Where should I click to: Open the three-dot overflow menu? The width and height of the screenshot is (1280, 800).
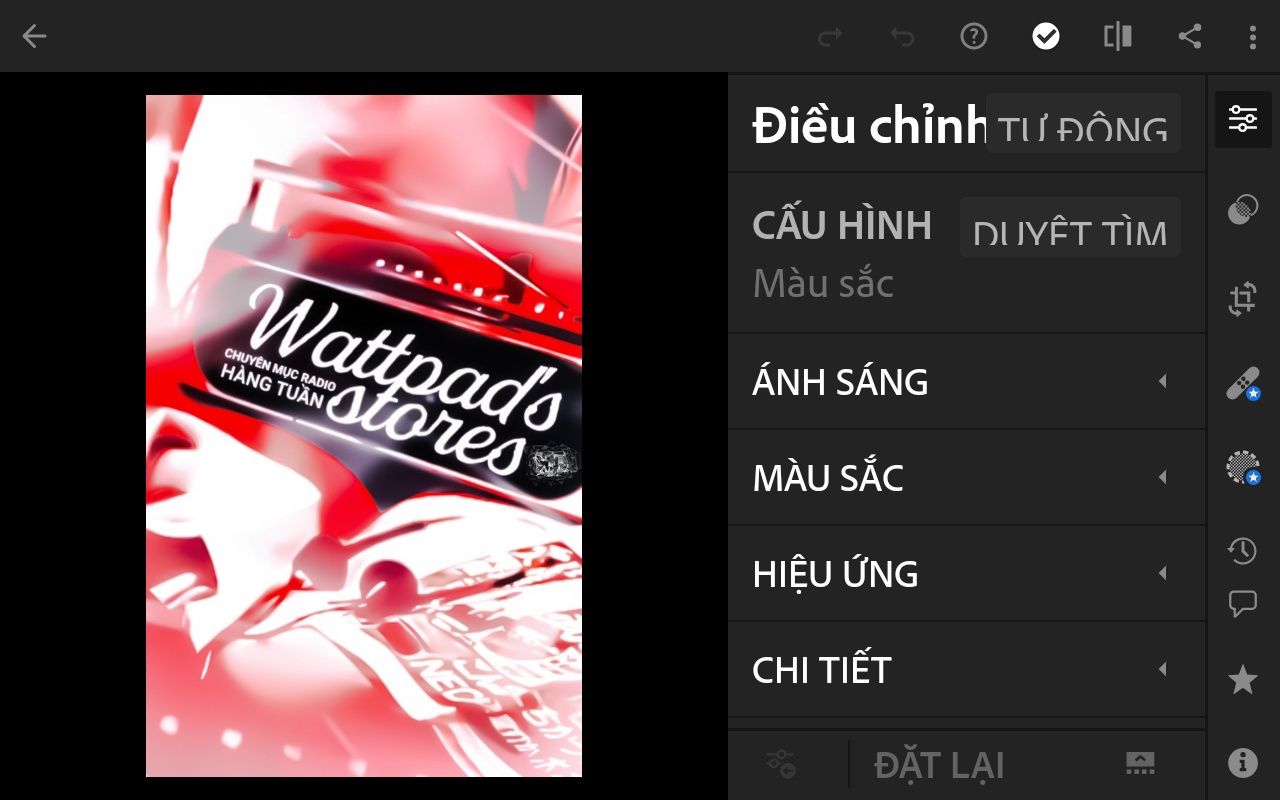tap(1252, 37)
